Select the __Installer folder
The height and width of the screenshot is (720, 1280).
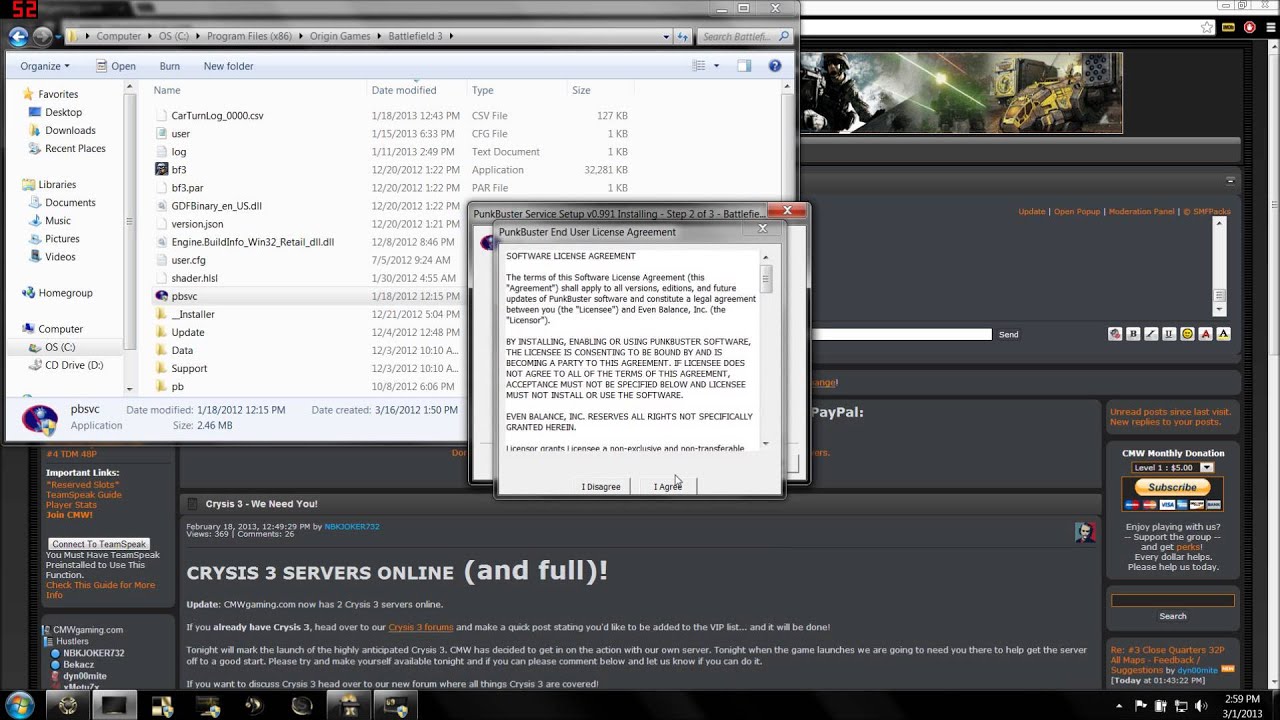point(193,314)
